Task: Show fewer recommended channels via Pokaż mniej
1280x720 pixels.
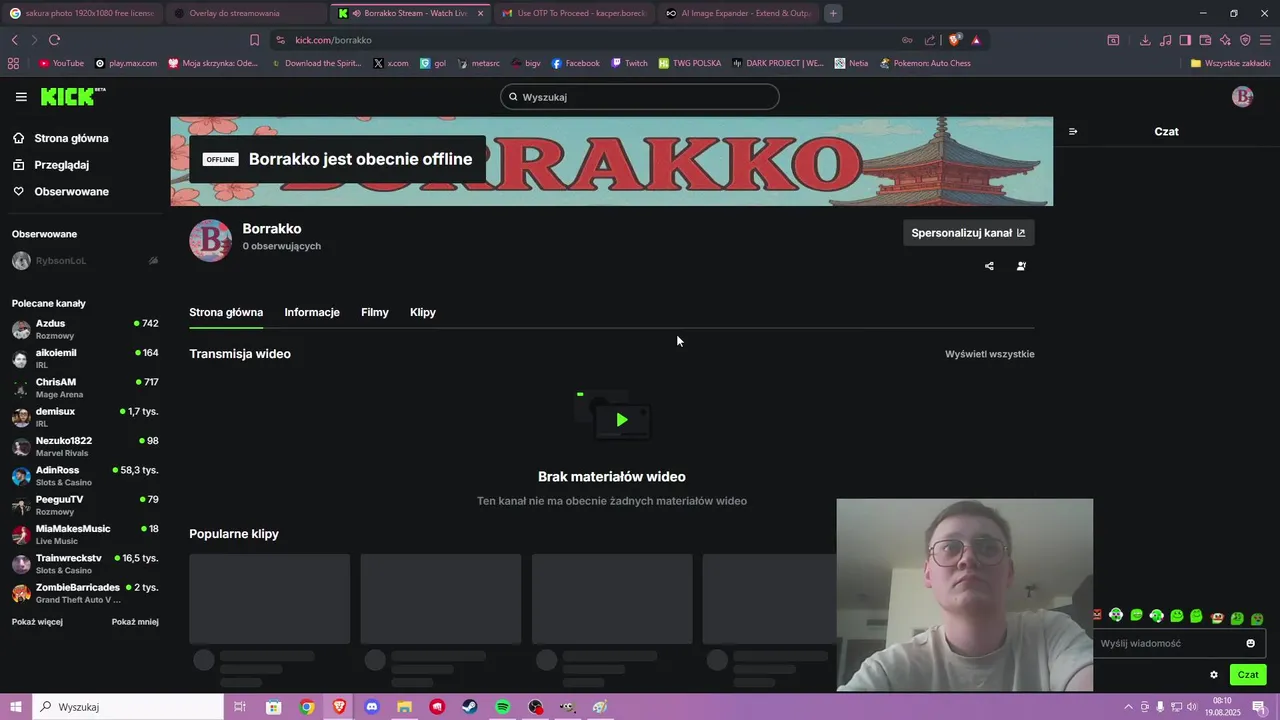Action: (x=135, y=622)
